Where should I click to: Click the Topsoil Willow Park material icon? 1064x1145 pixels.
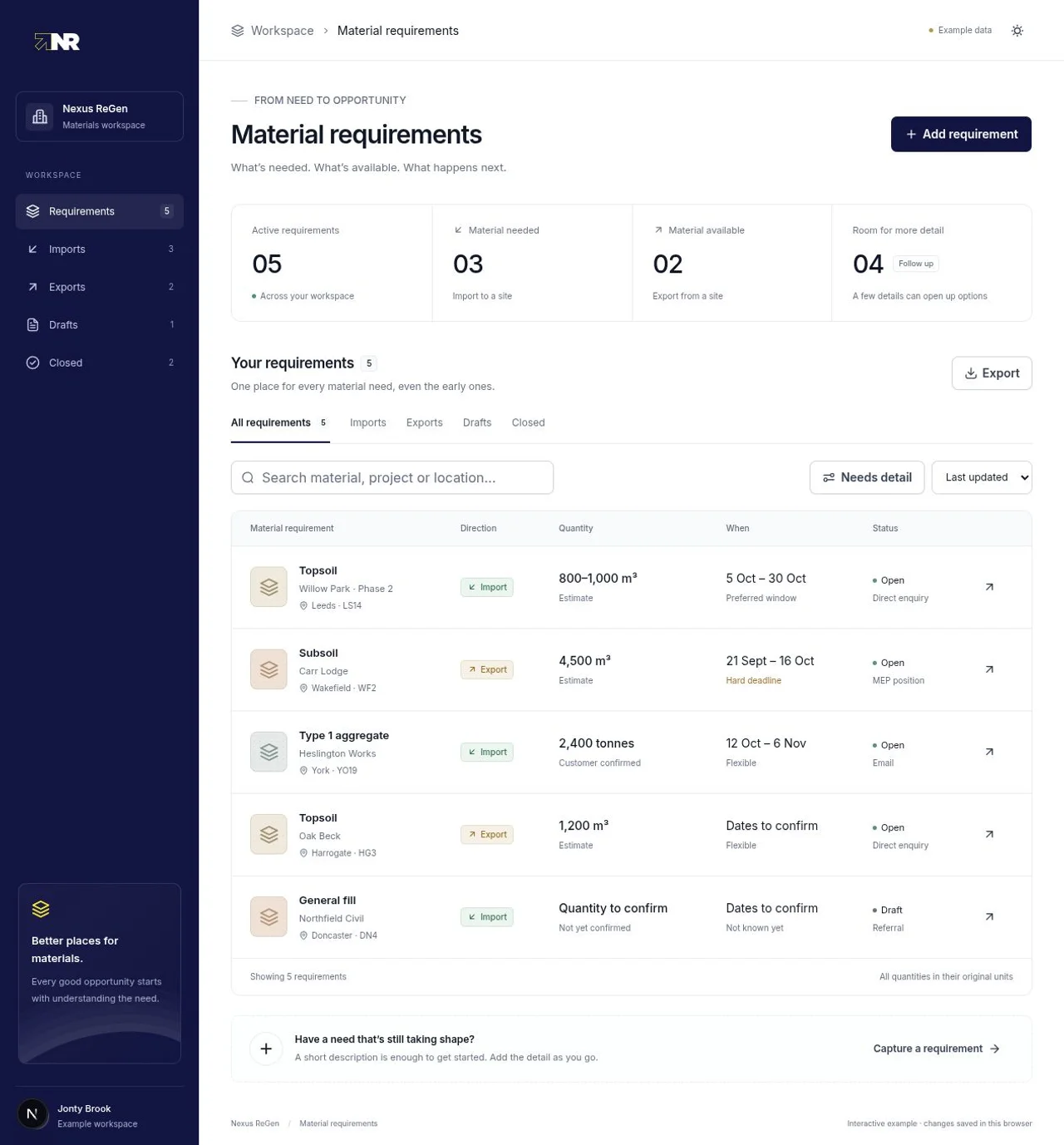pos(268,587)
